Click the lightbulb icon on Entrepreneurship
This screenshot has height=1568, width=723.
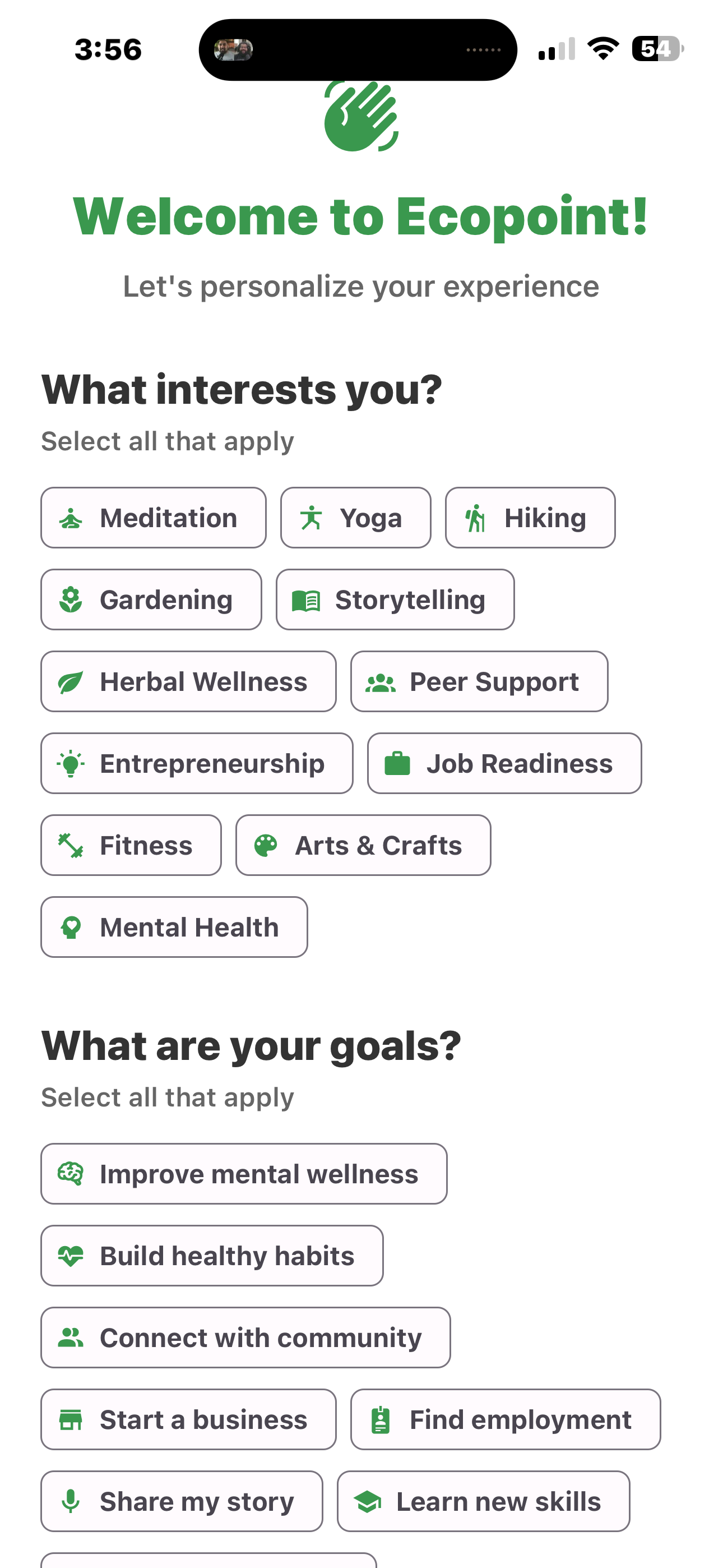click(72, 763)
